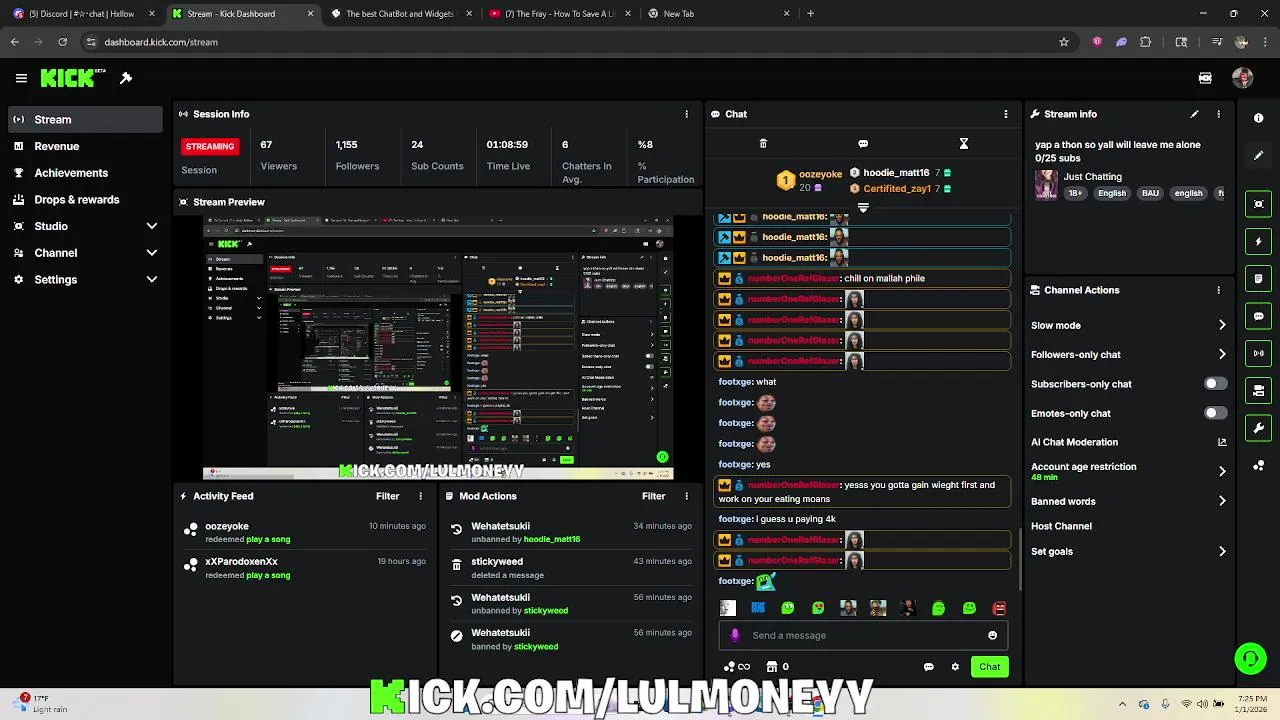Open the popout window icon in the top bar

1205,78
